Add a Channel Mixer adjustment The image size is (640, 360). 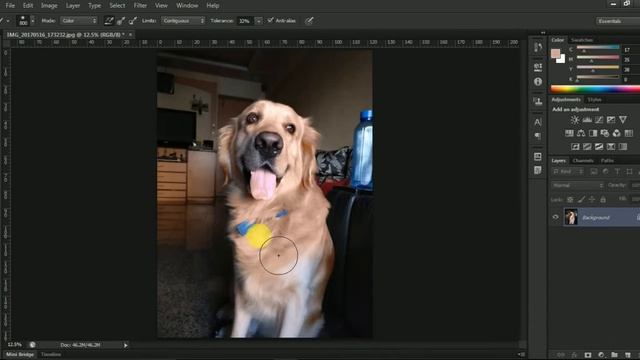click(617, 133)
